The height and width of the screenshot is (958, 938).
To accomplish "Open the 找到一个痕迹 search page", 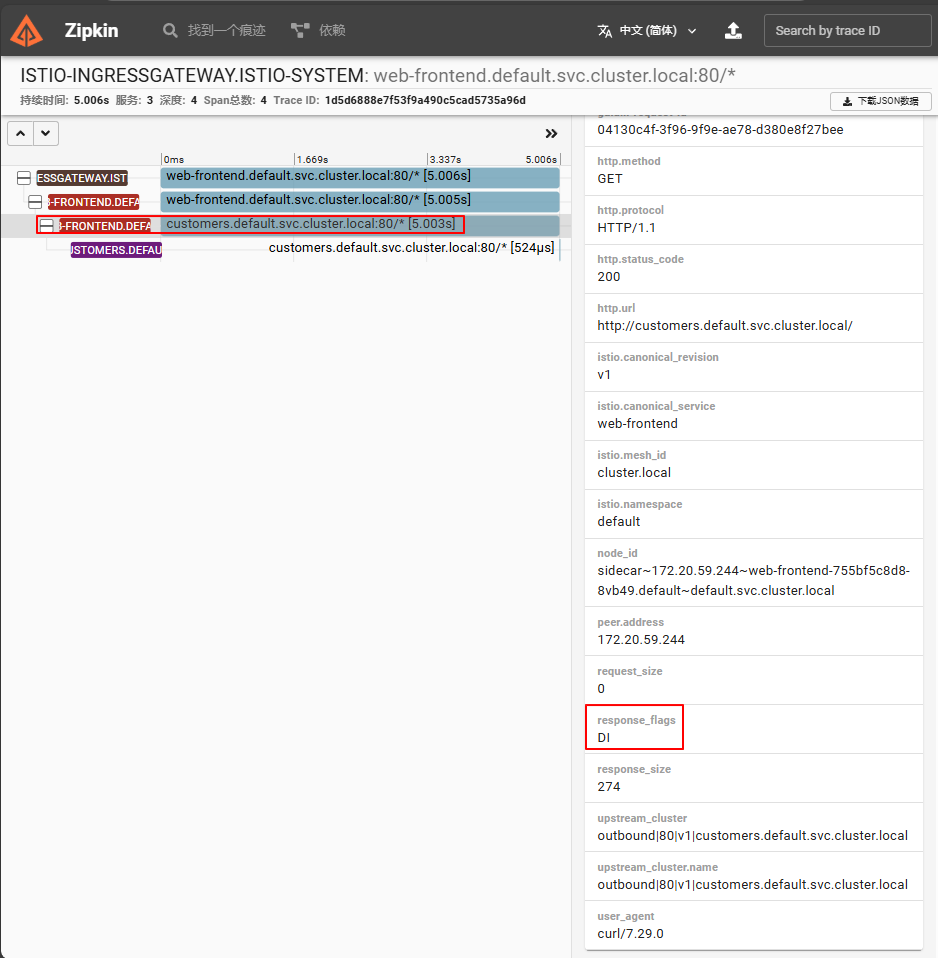I will click(226, 31).
